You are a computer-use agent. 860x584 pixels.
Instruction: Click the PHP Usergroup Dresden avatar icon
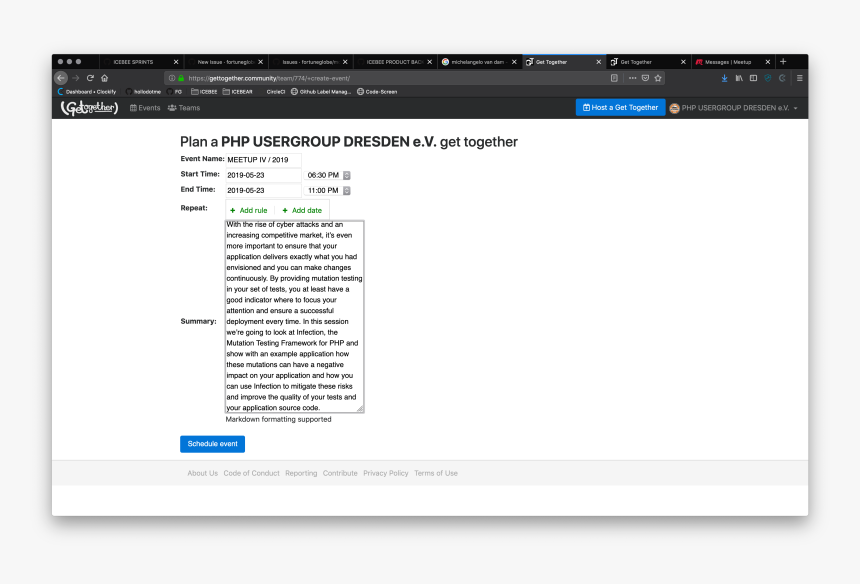675,108
